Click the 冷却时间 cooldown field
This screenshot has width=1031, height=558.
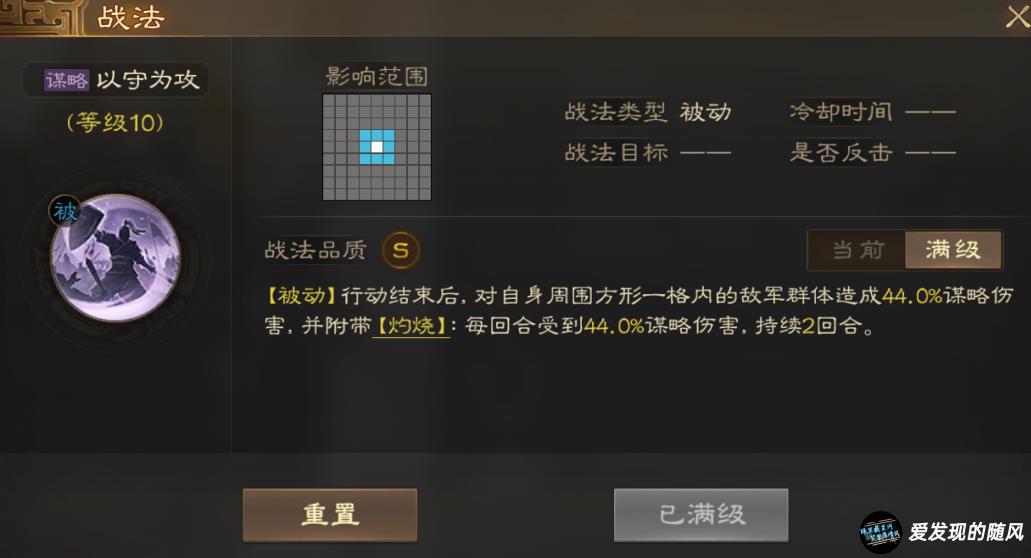click(x=873, y=112)
